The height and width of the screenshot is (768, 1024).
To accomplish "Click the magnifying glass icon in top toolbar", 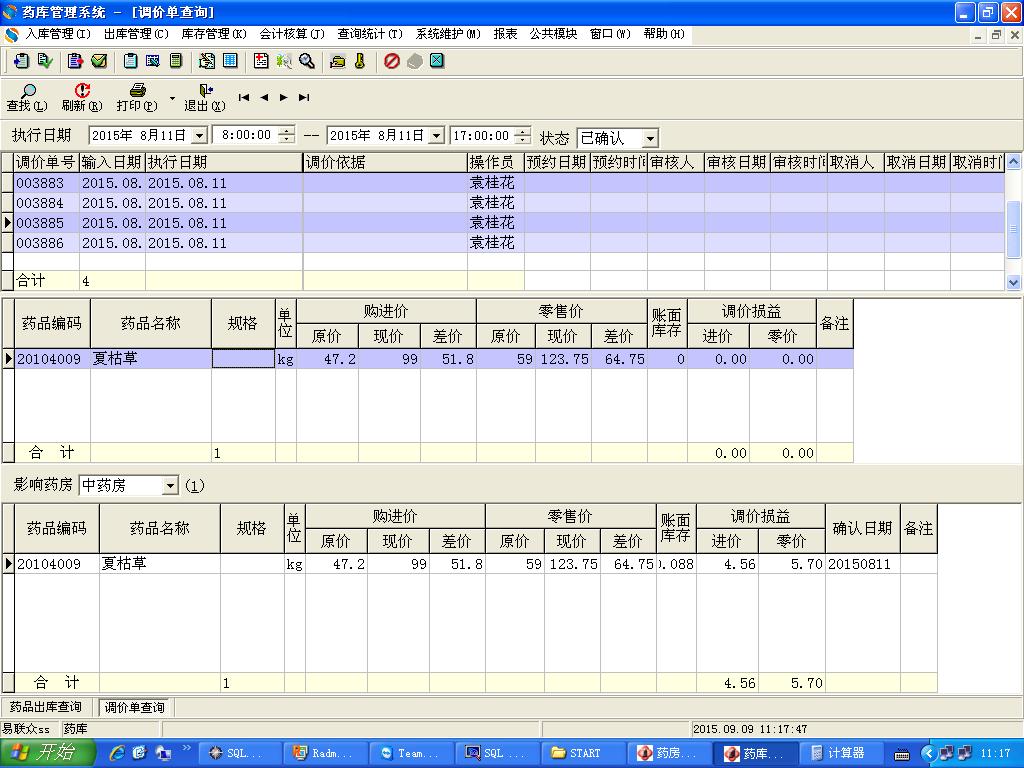I will (x=307, y=61).
